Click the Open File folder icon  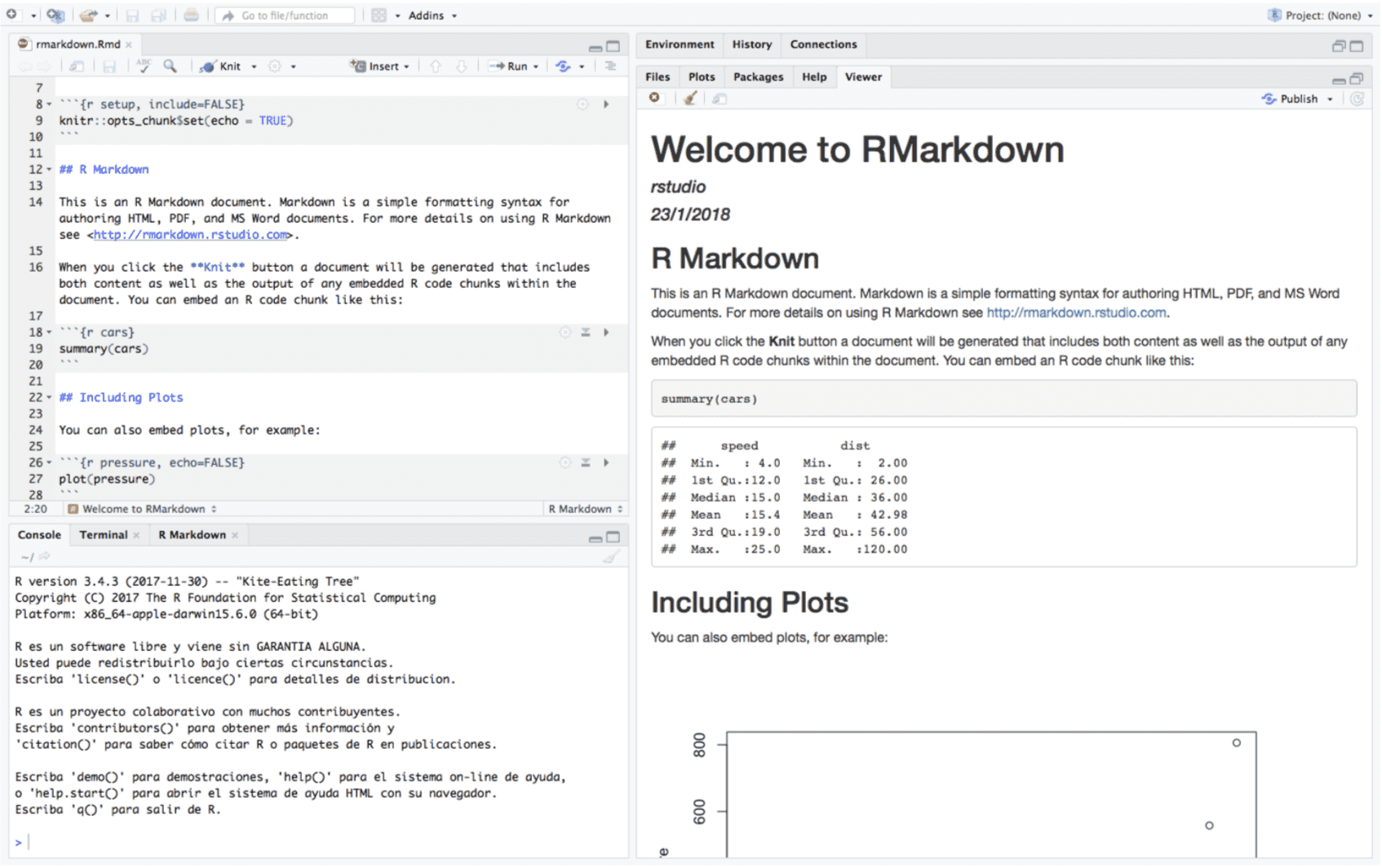(88, 15)
